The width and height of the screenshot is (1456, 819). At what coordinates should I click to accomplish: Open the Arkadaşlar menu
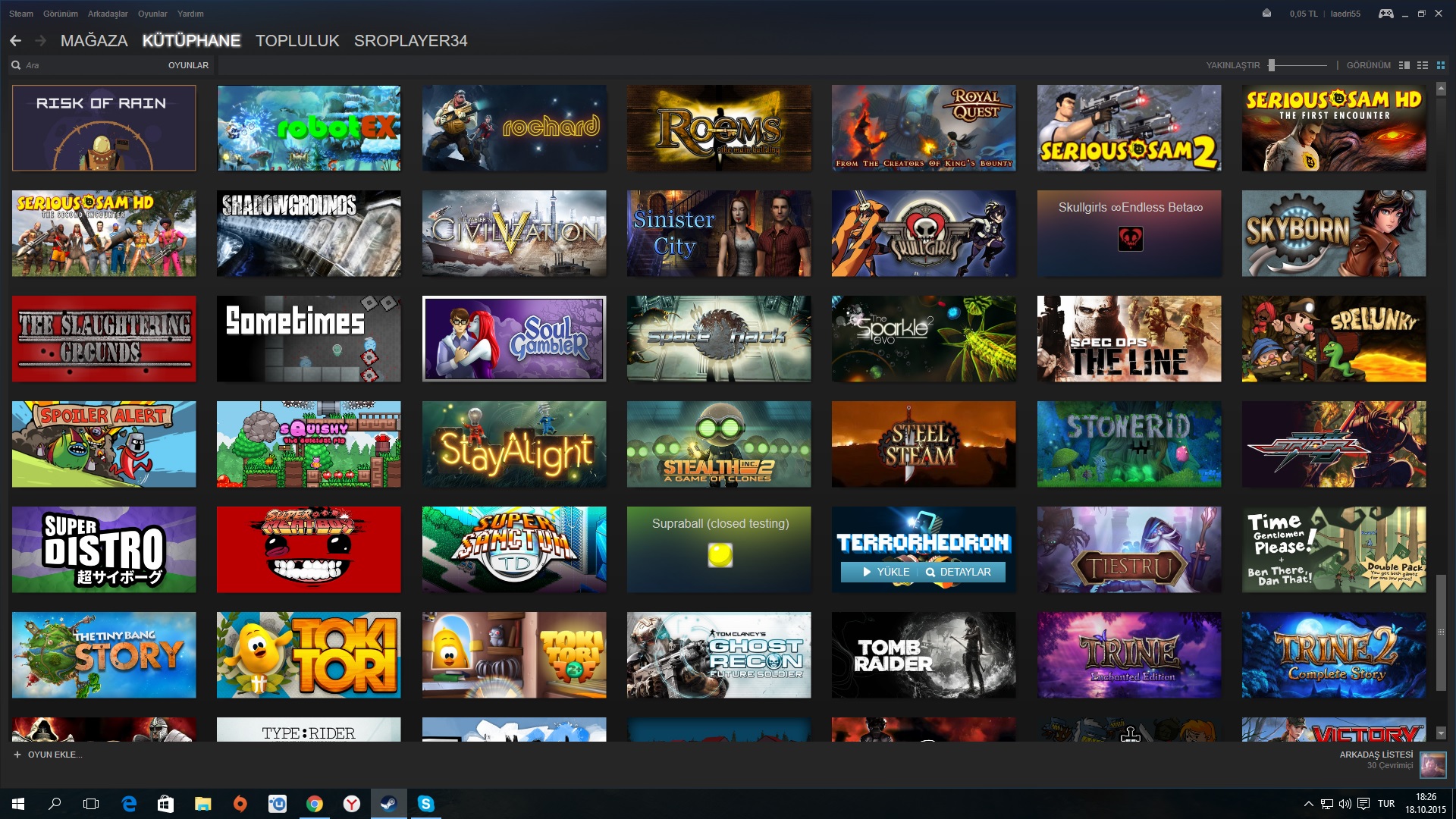click(108, 14)
